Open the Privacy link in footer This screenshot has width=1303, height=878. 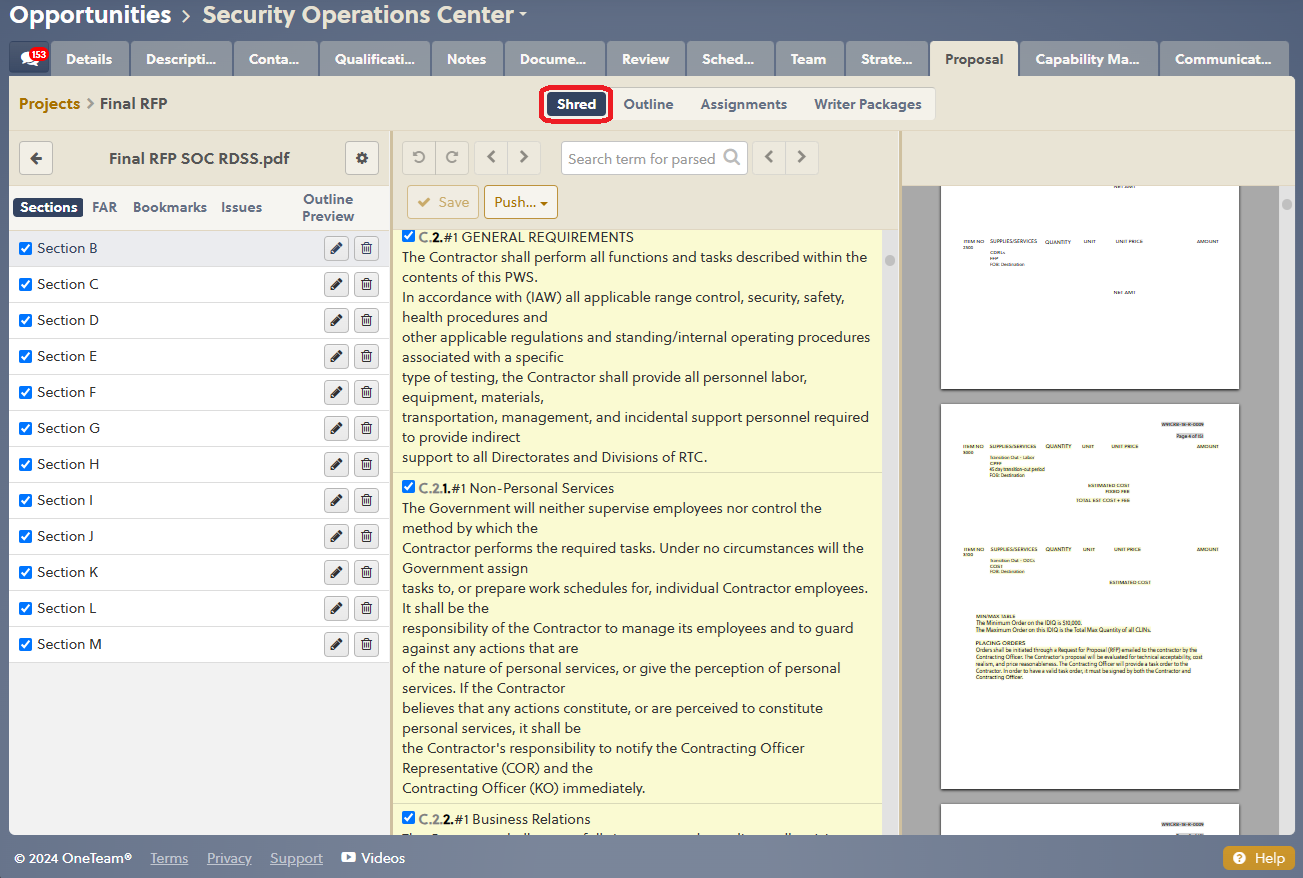tap(229, 858)
